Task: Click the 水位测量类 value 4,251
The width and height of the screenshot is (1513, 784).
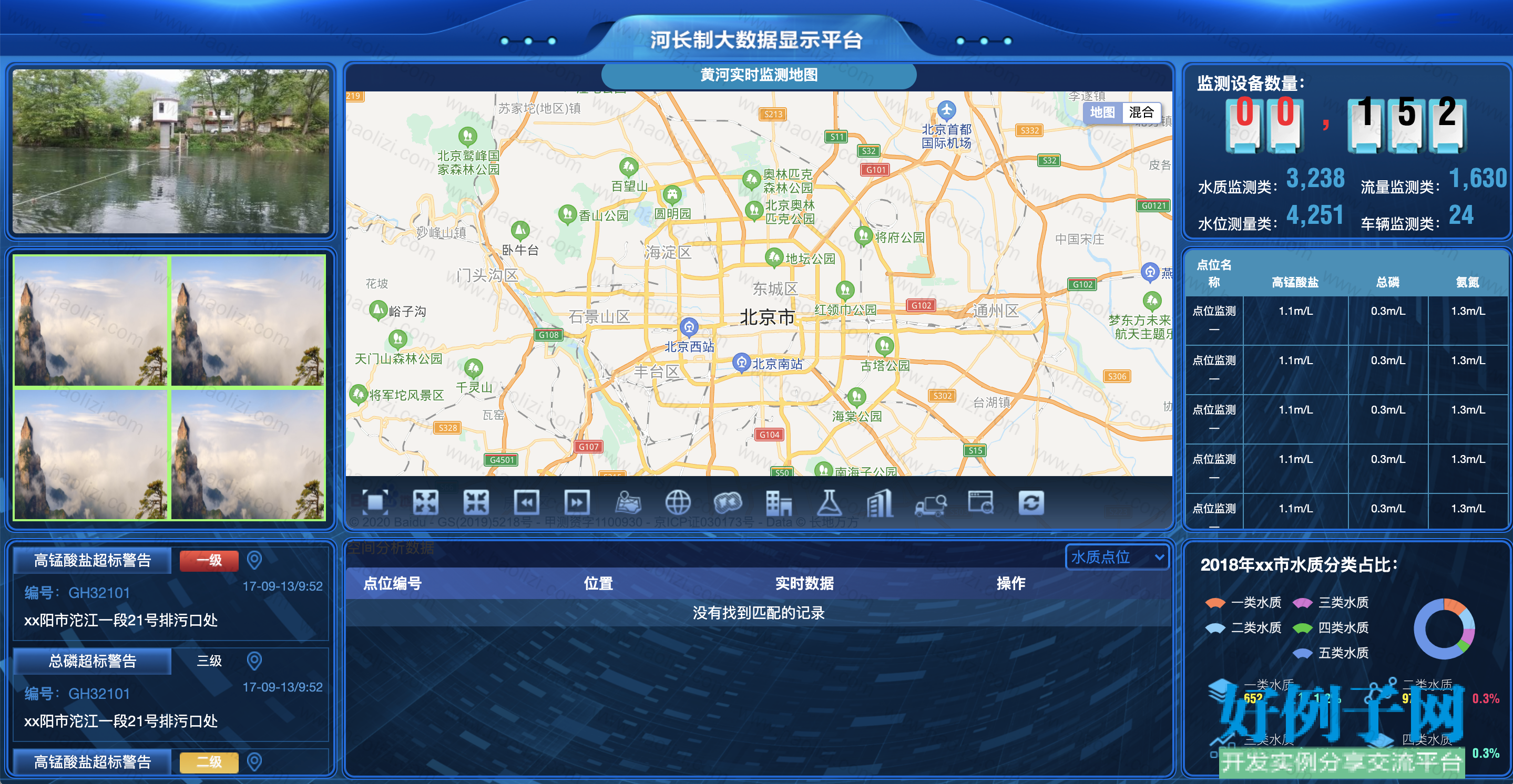Action: tap(1315, 215)
